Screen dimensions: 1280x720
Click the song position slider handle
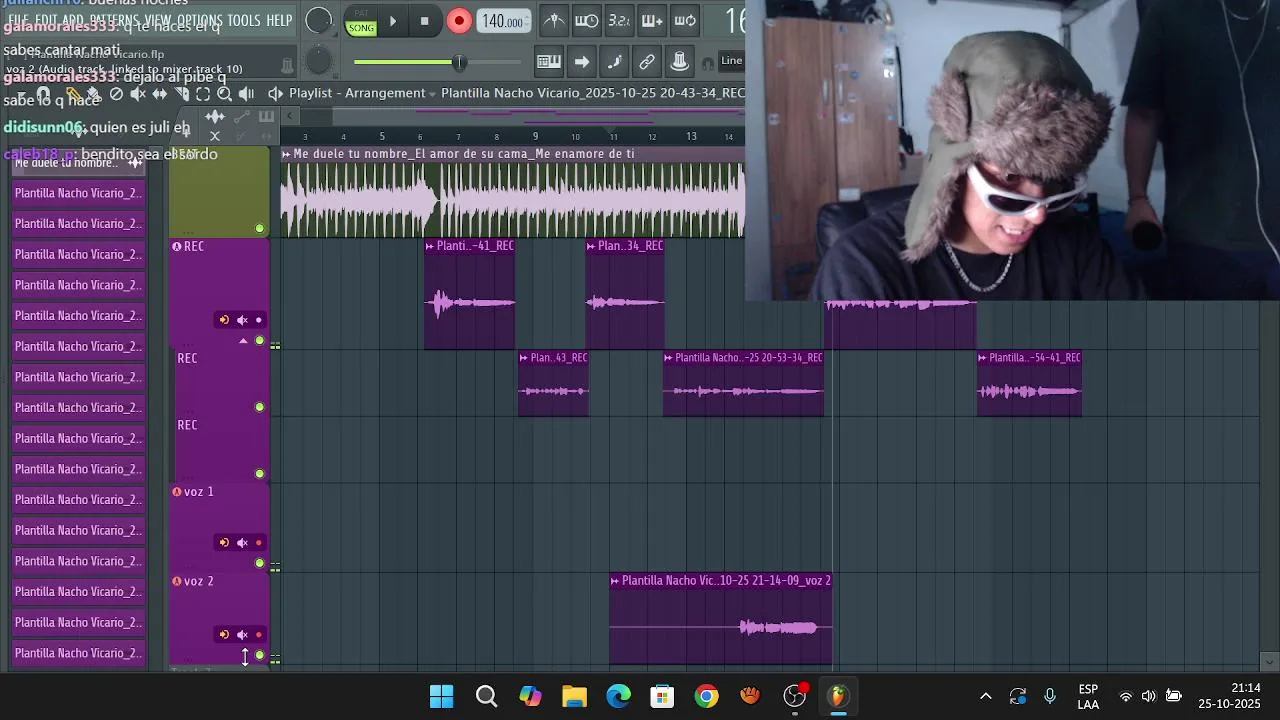459,62
